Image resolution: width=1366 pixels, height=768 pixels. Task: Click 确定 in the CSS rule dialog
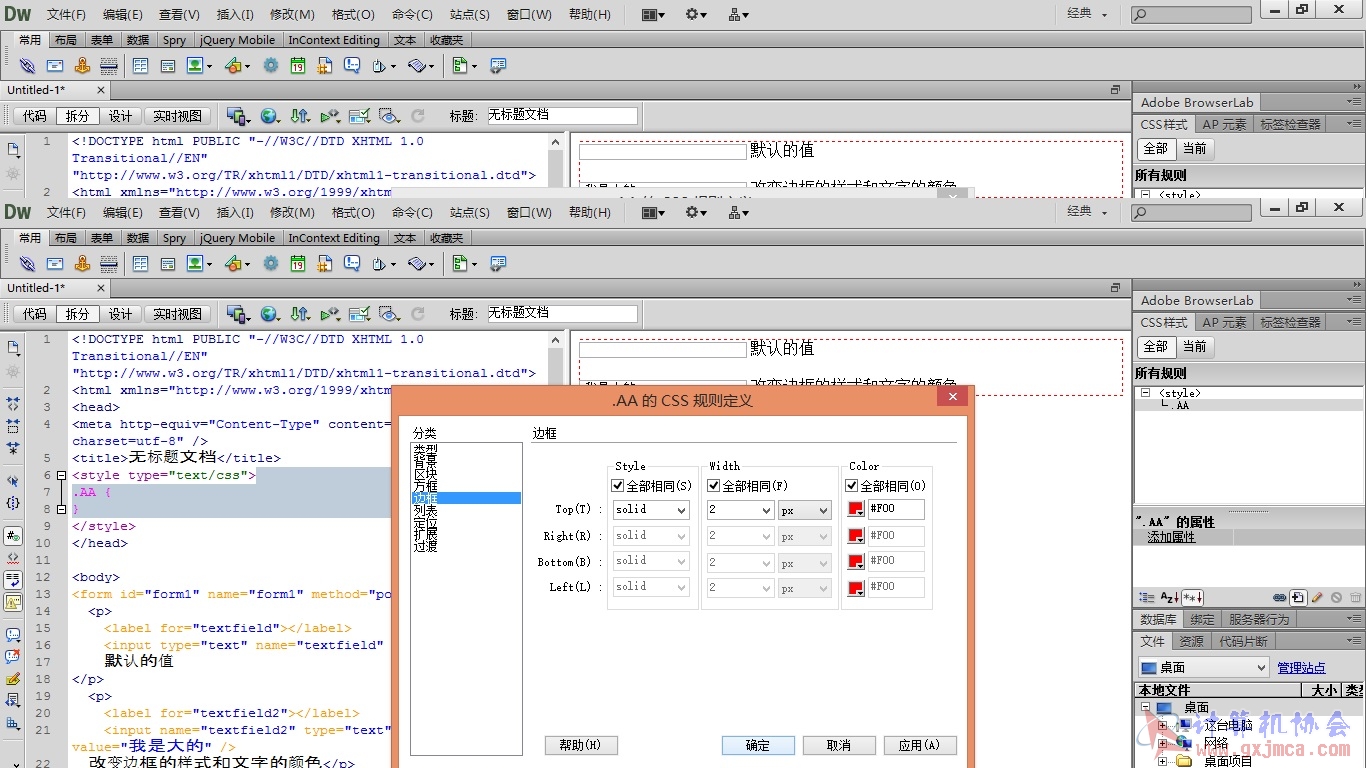click(x=758, y=745)
